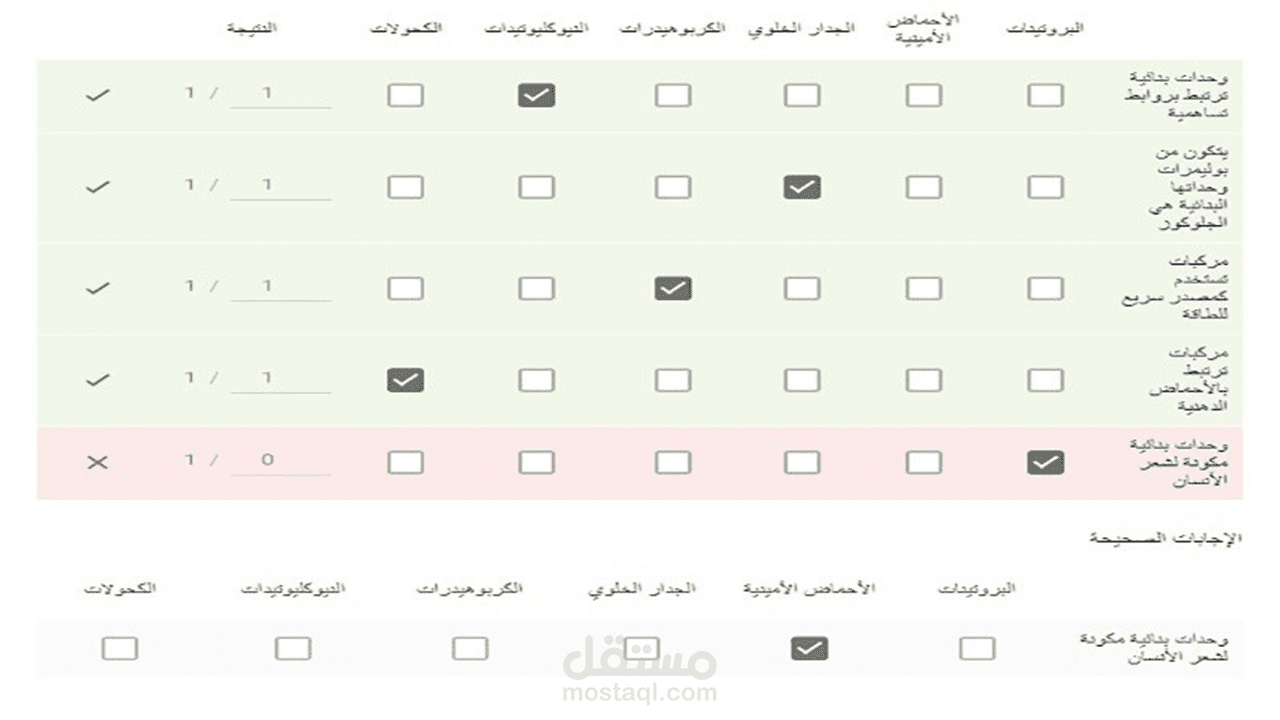The height and width of the screenshot is (720, 1280).
Task: Check البروتينات in the covalent bonds row
Action: click(x=1045, y=96)
